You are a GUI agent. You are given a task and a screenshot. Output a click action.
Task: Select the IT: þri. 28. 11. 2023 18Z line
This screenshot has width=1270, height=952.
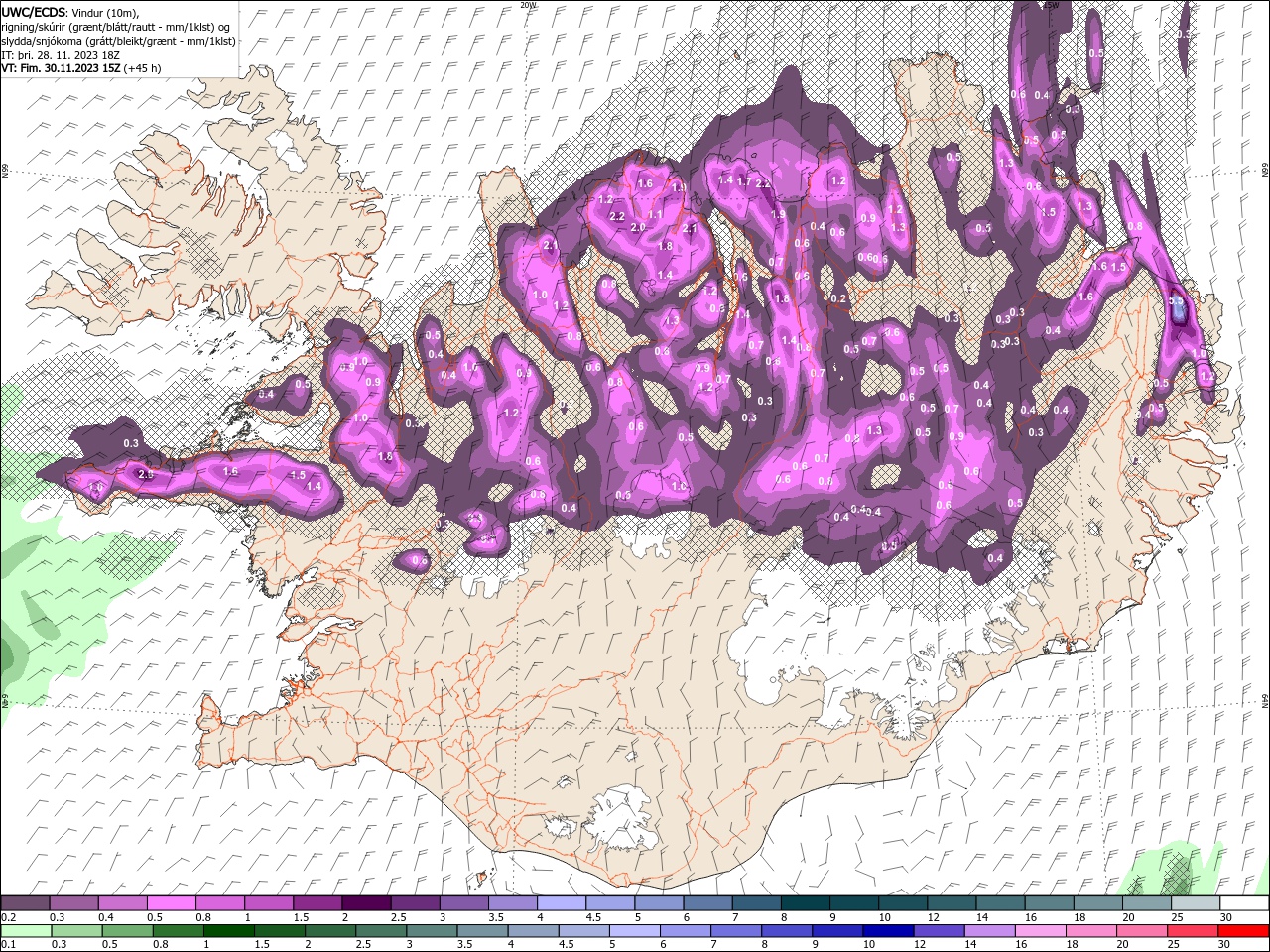point(60,55)
